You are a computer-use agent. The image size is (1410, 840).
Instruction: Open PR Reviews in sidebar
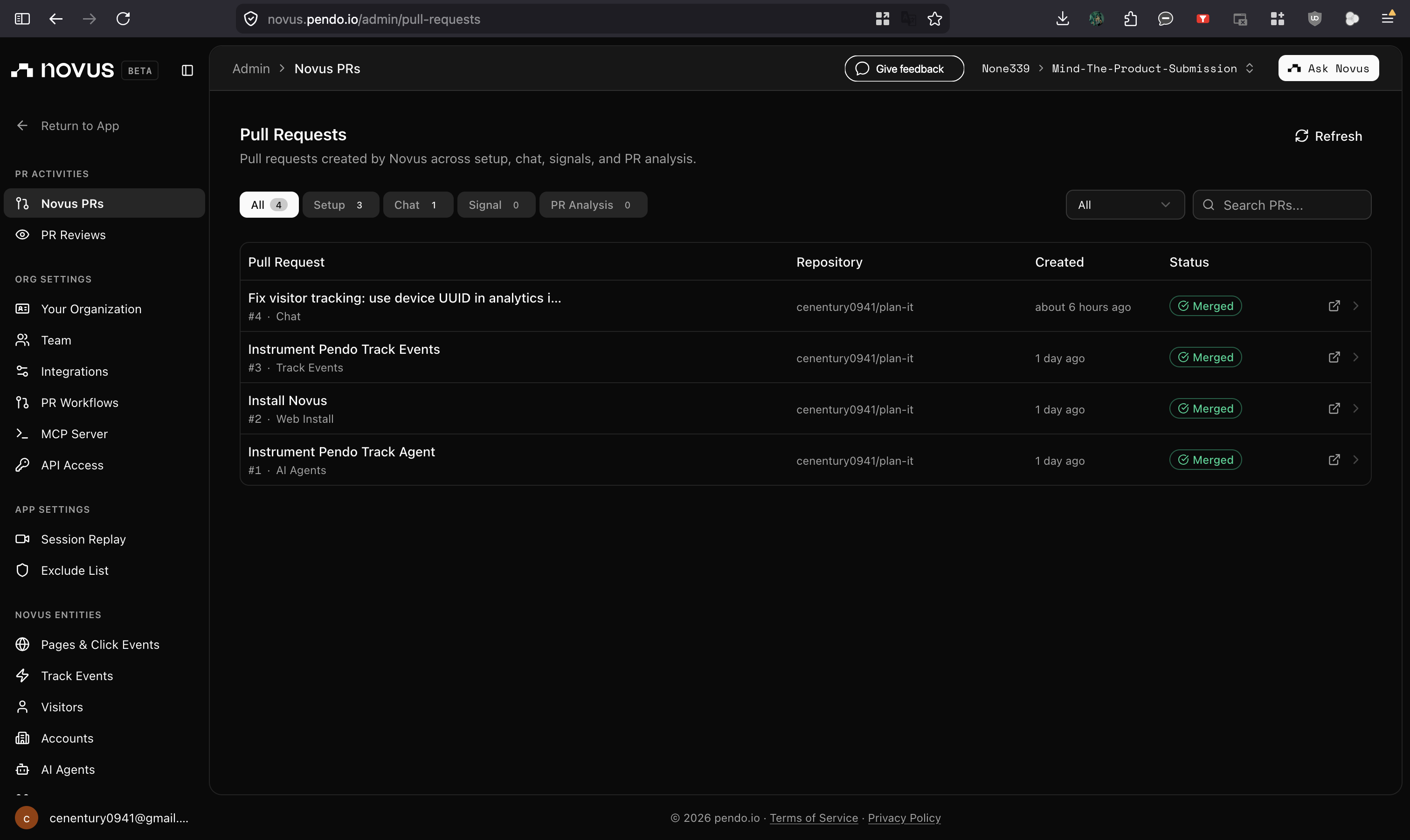[x=104, y=234]
